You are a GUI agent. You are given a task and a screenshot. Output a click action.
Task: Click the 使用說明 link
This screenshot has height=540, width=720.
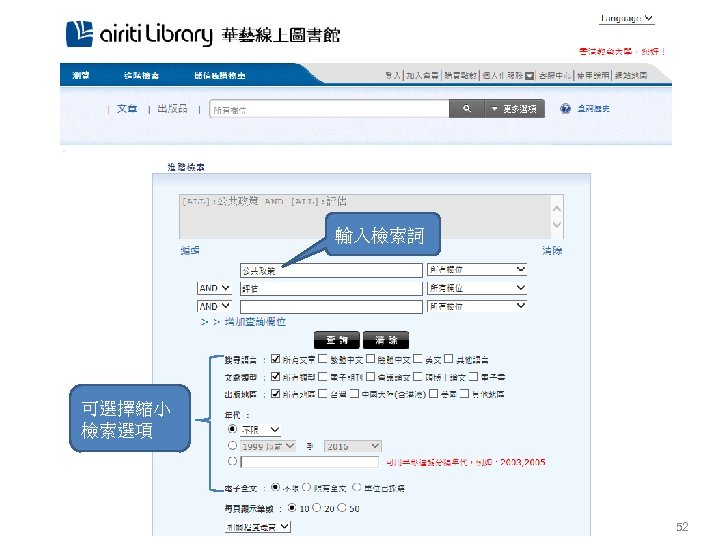click(593, 76)
